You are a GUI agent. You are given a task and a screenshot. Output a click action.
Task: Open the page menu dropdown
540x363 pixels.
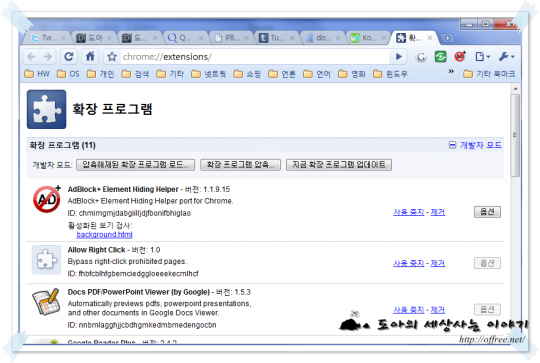click(482, 56)
